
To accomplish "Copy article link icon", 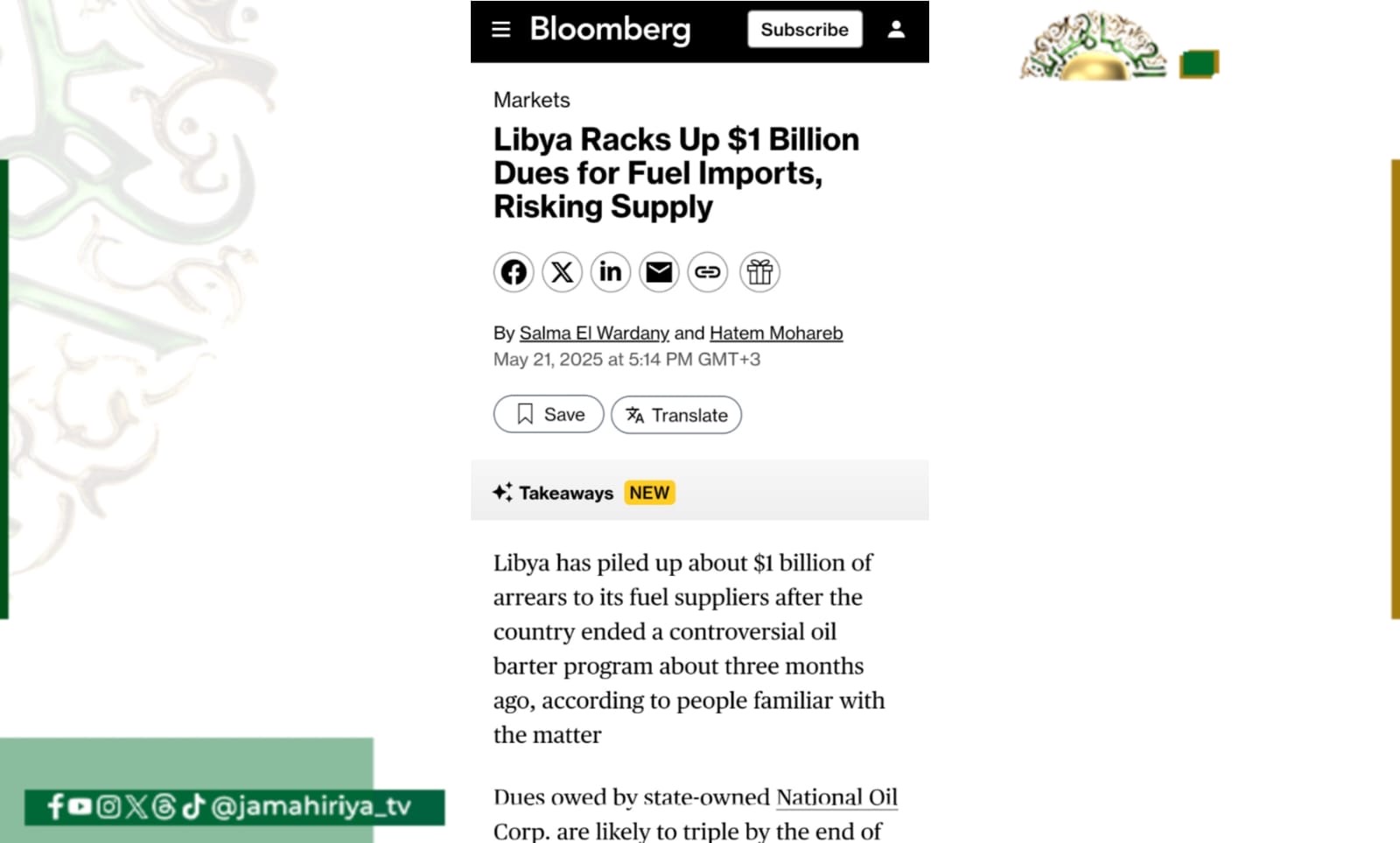I will coord(707,272).
